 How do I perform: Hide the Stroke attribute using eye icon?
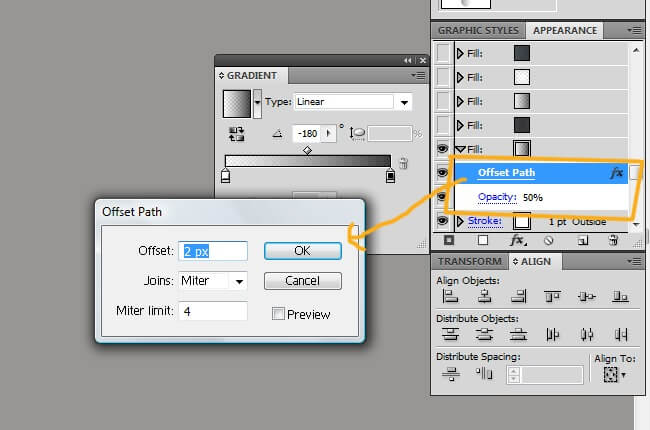[443, 221]
